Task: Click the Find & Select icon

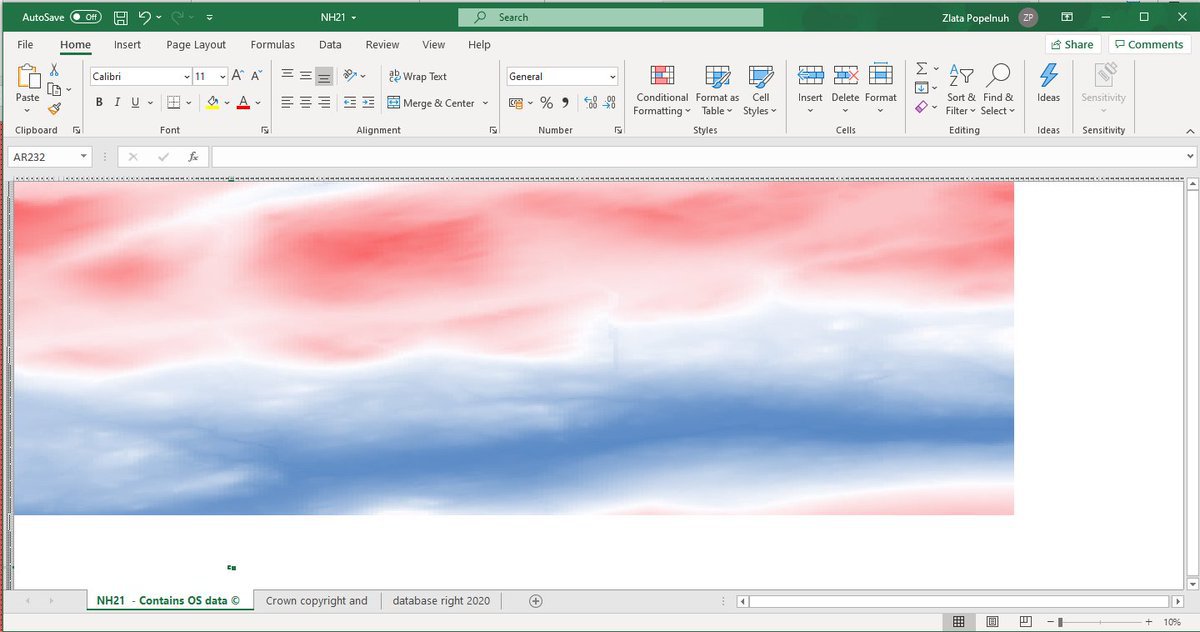Action: pos(997,90)
